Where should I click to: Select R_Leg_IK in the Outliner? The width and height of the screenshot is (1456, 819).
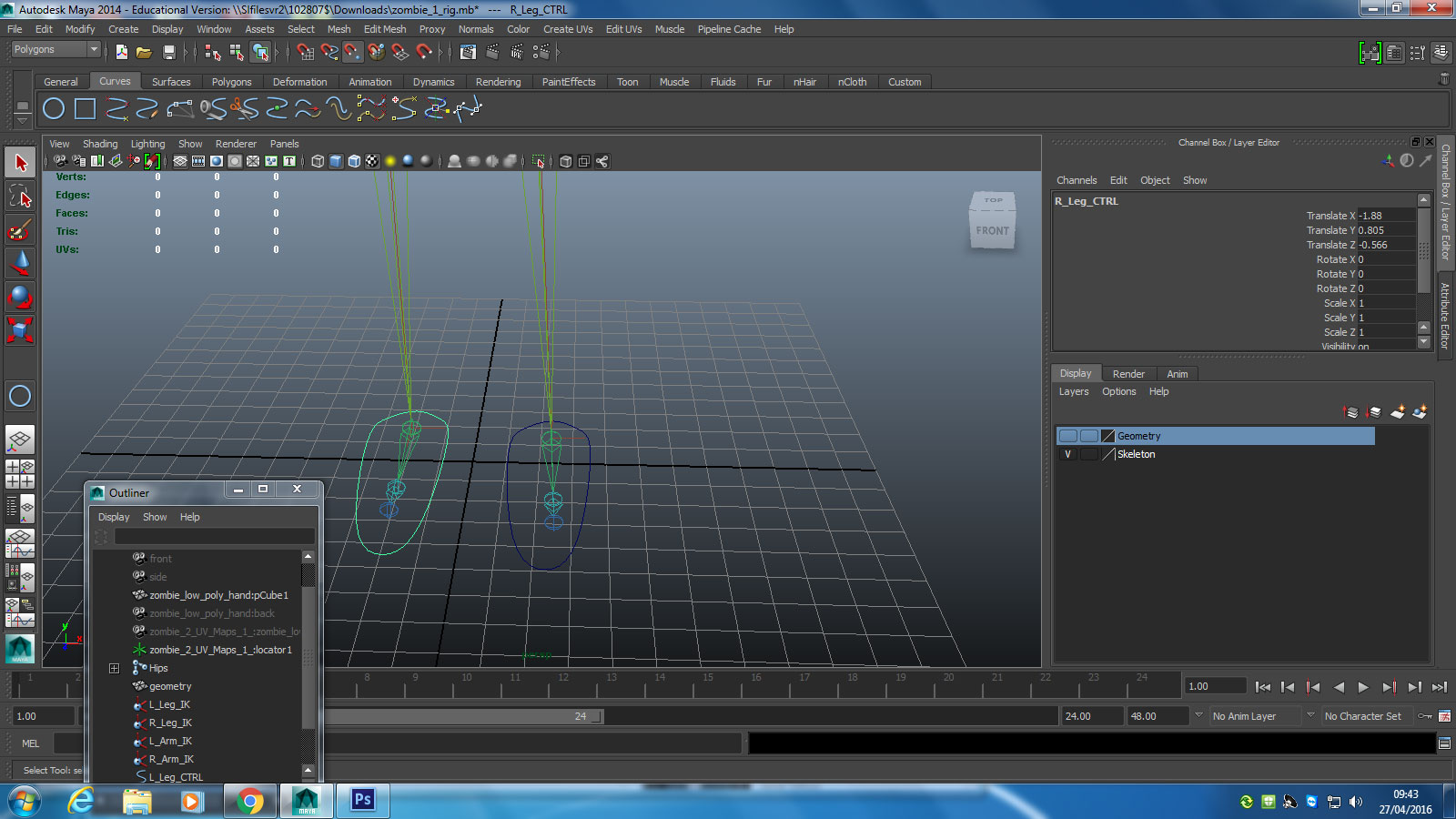(x=170, y=723)
